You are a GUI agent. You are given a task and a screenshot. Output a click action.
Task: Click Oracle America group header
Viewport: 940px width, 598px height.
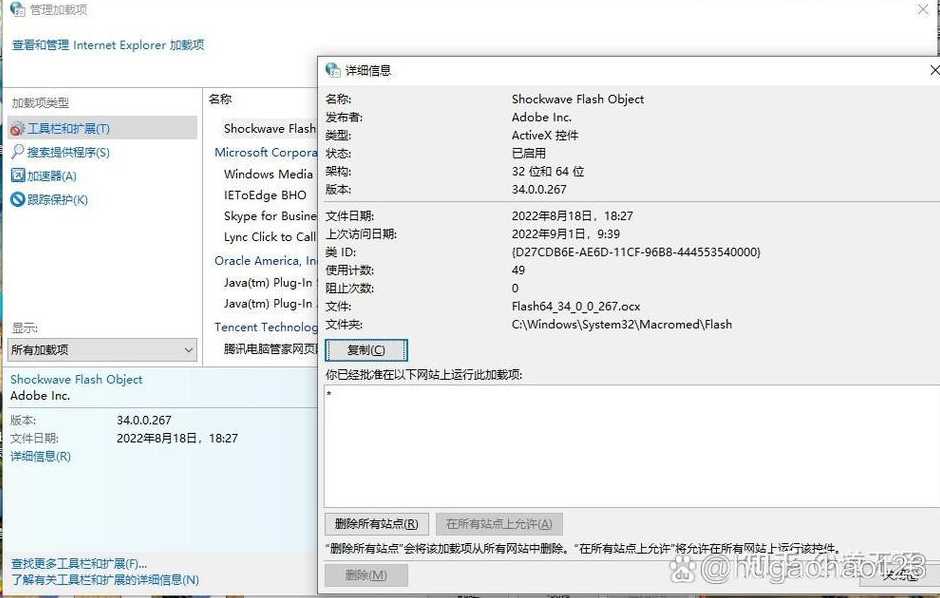point(266,261)
